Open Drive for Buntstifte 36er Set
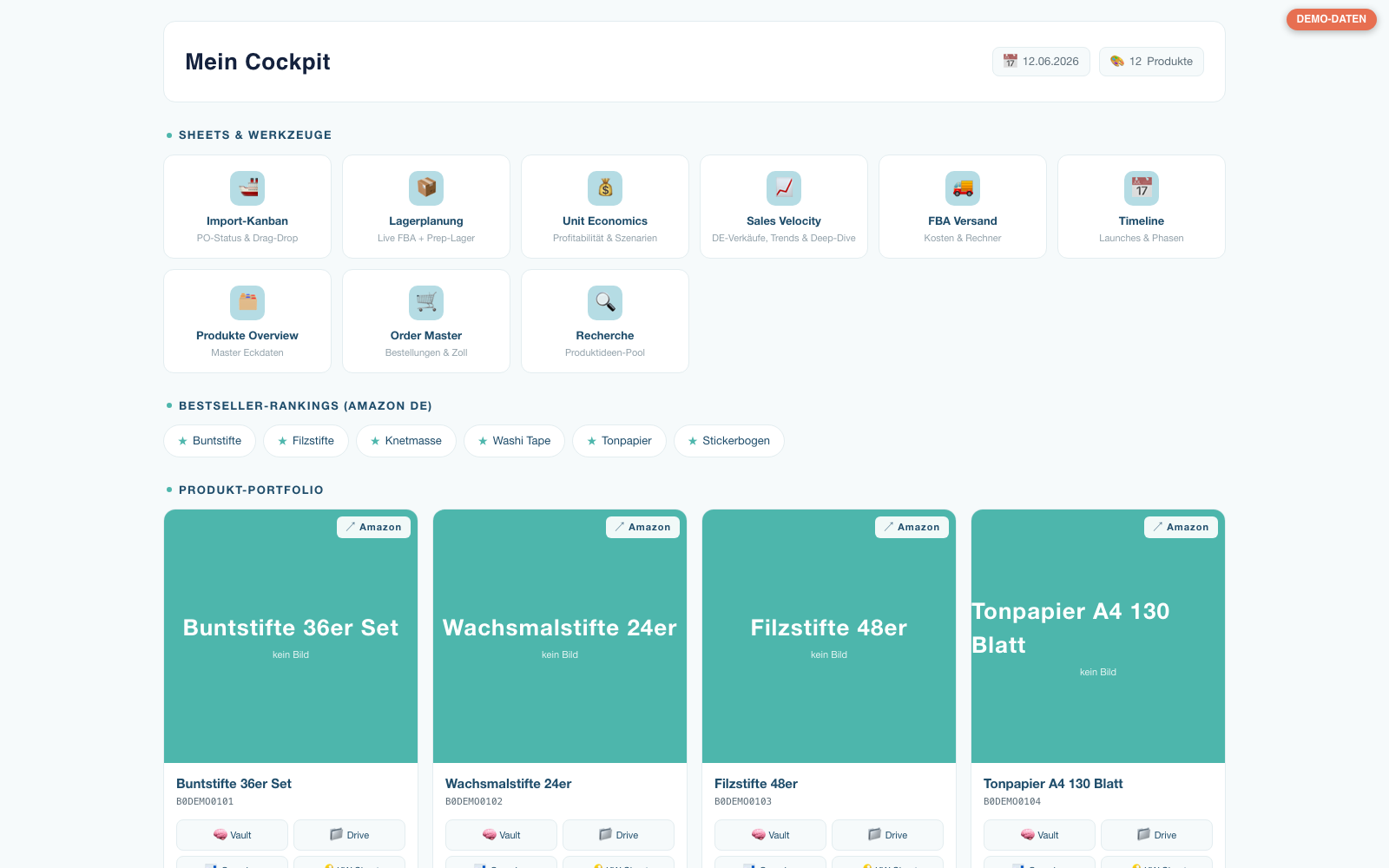The width and height of the screenshot is (1389, 868). (349, 835)
